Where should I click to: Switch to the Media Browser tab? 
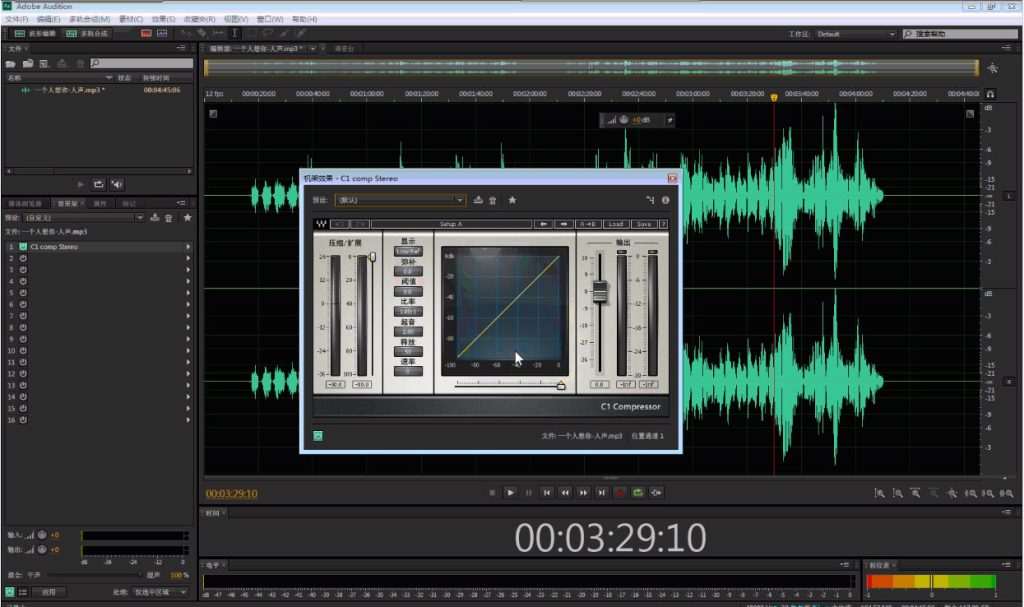[25, 204]
